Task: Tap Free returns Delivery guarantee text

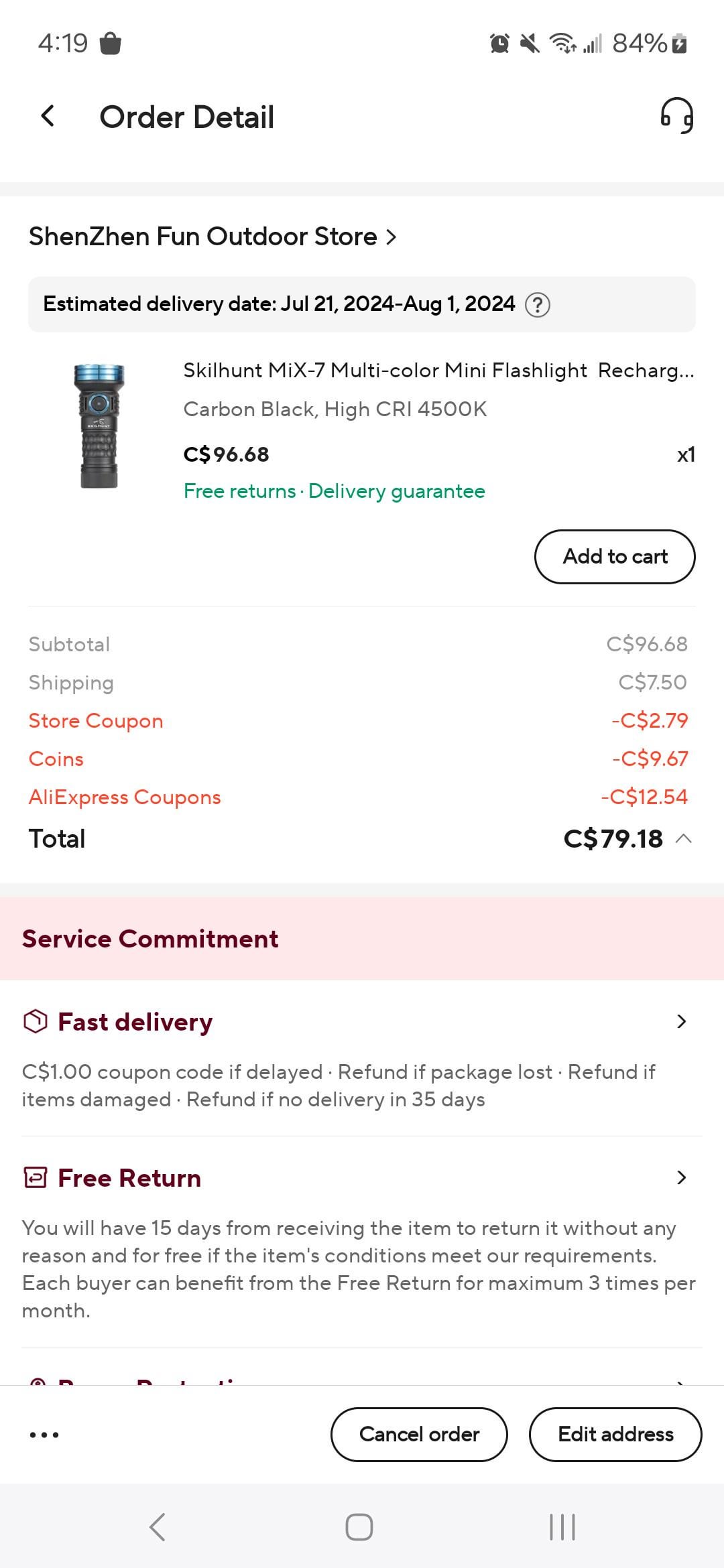Action: (x=334, y=491)
